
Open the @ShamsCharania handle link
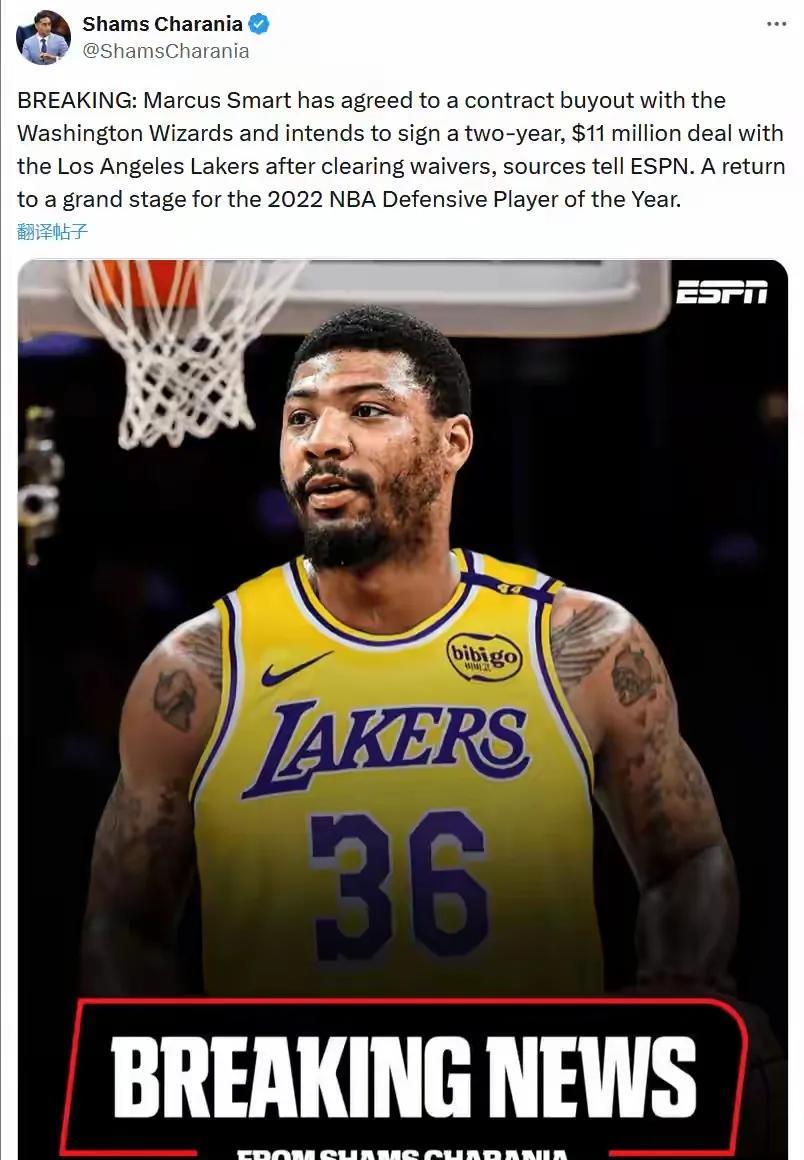(x=166, y=51)
